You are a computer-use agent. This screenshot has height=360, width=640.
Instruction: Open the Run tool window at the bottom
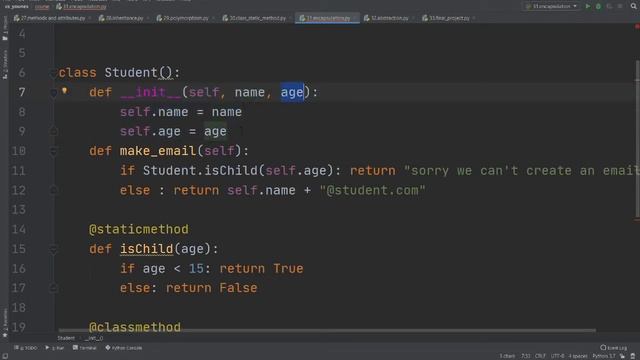tap(55, 348)
